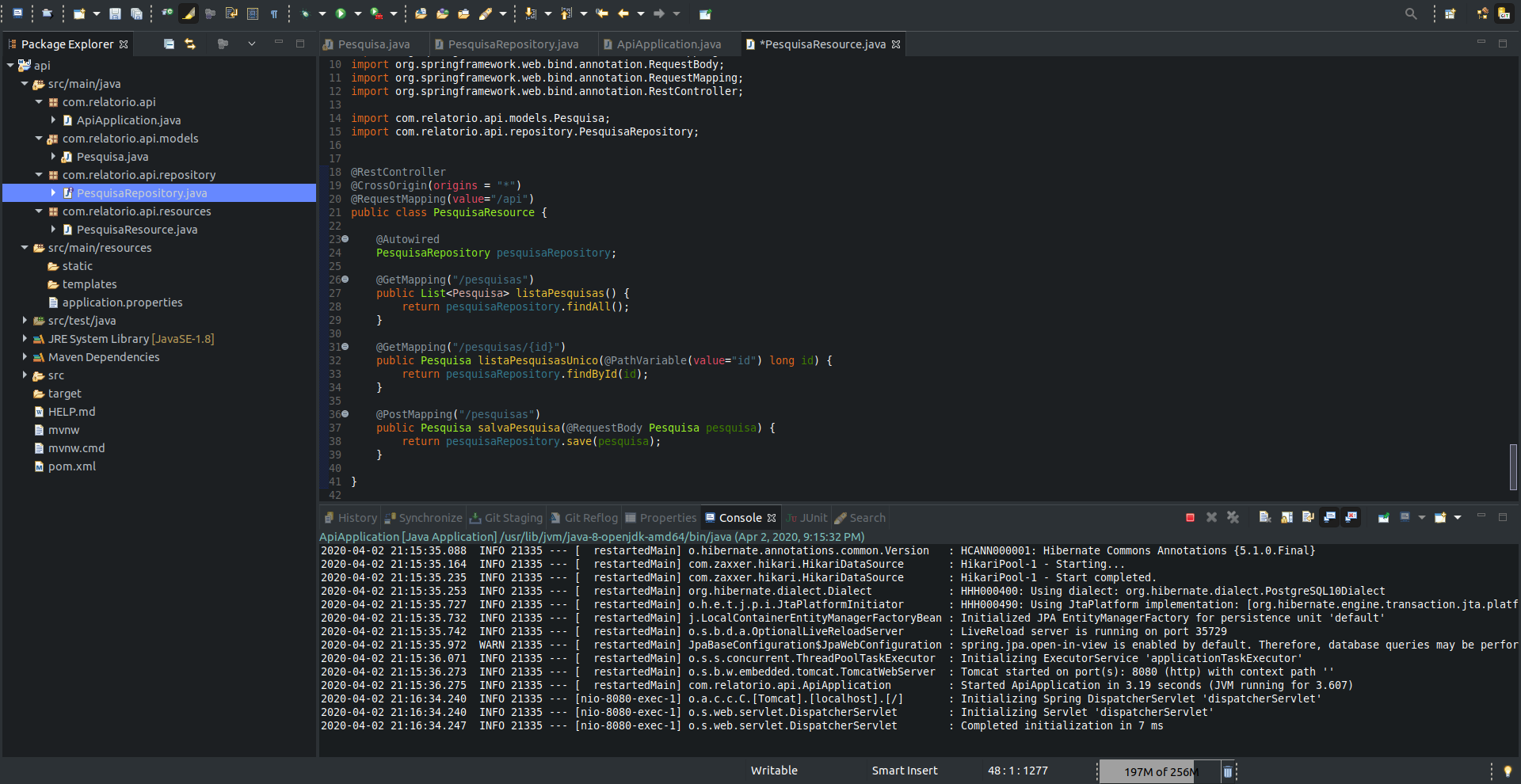Click the Writable status bar entry
The height and width of the screenshot is (784, 1521).
[x=774, y=771]
